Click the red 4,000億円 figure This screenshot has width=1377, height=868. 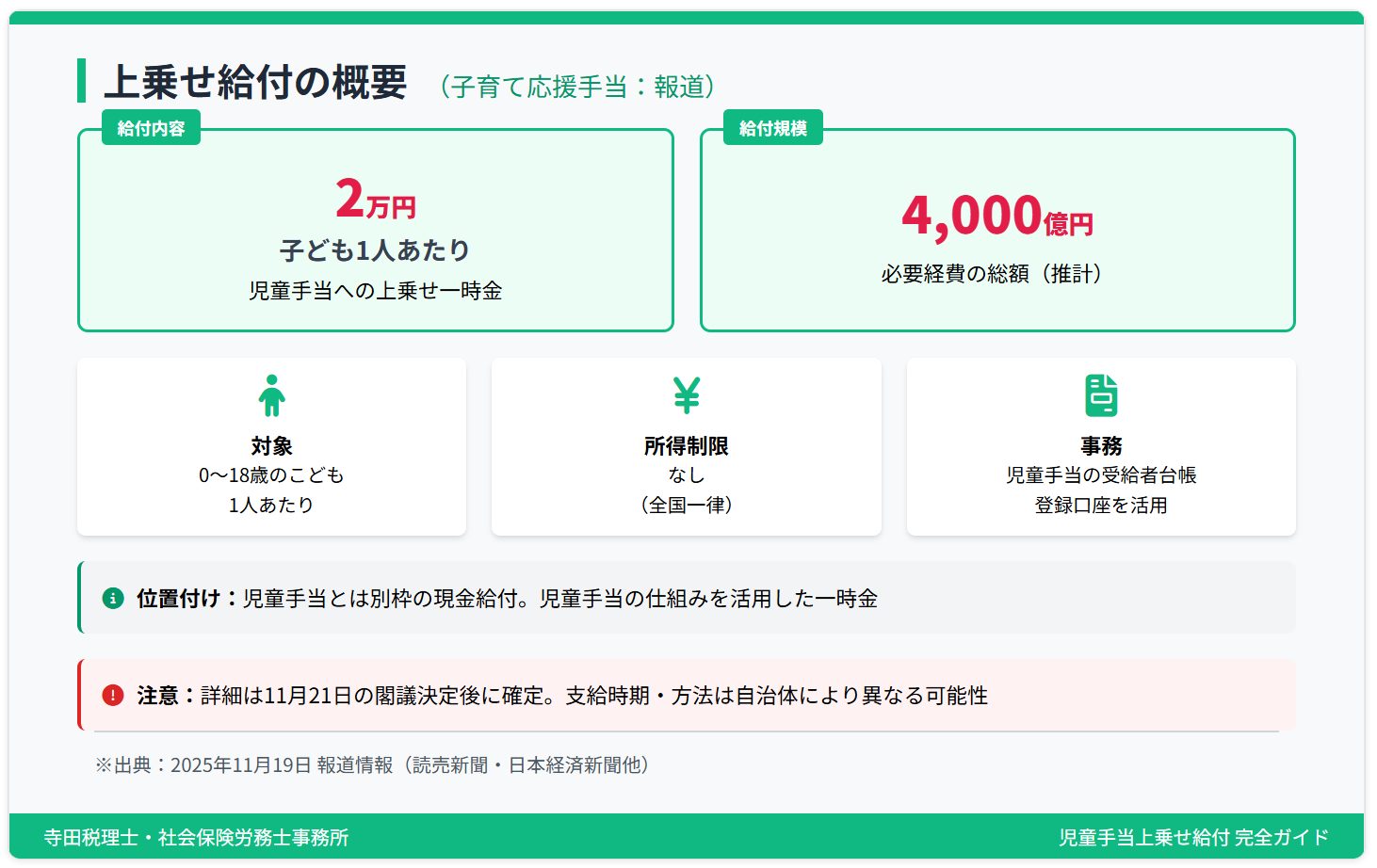(996, 217)
